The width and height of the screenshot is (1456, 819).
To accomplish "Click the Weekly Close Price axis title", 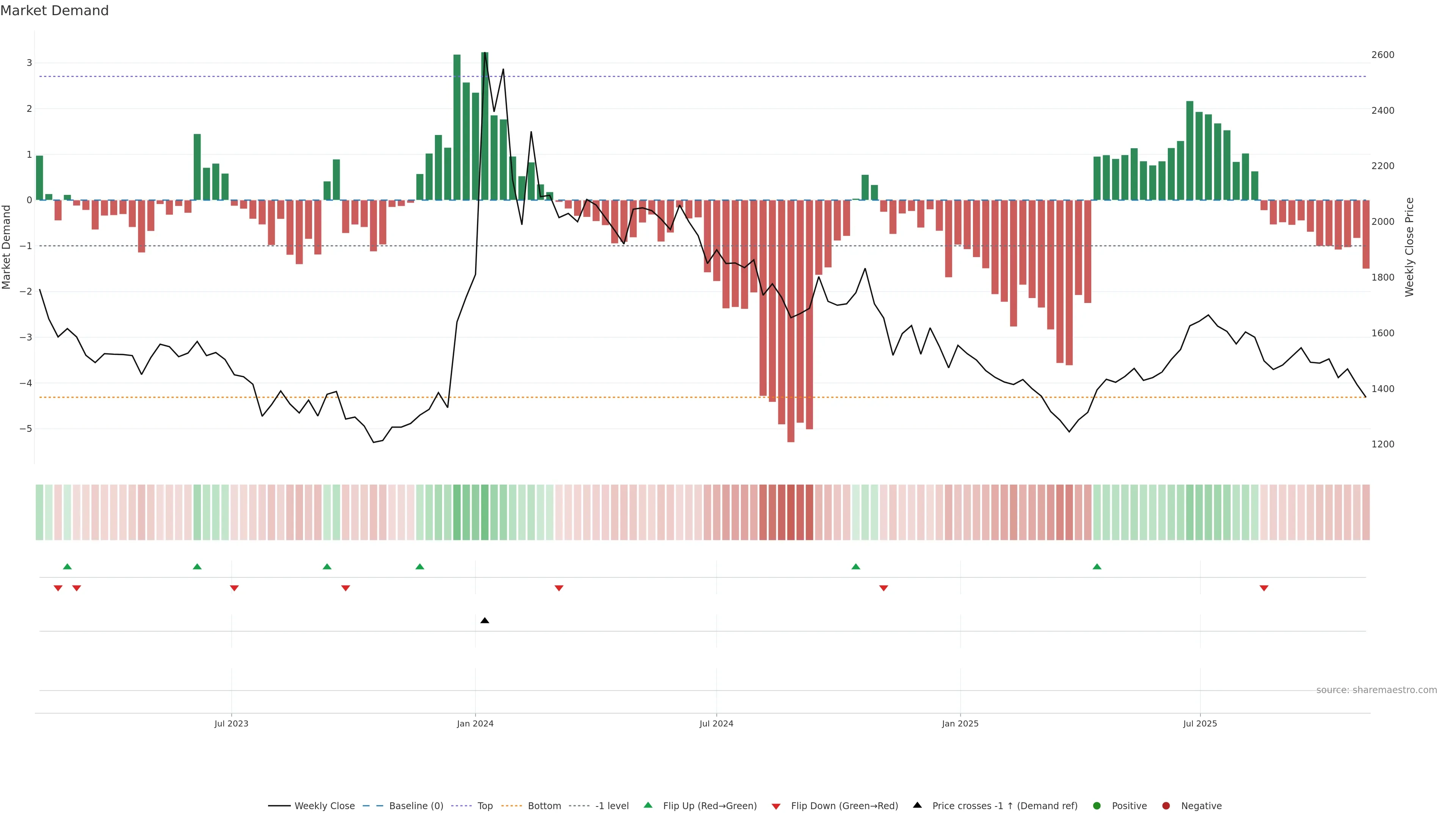I will (1409, 247).
